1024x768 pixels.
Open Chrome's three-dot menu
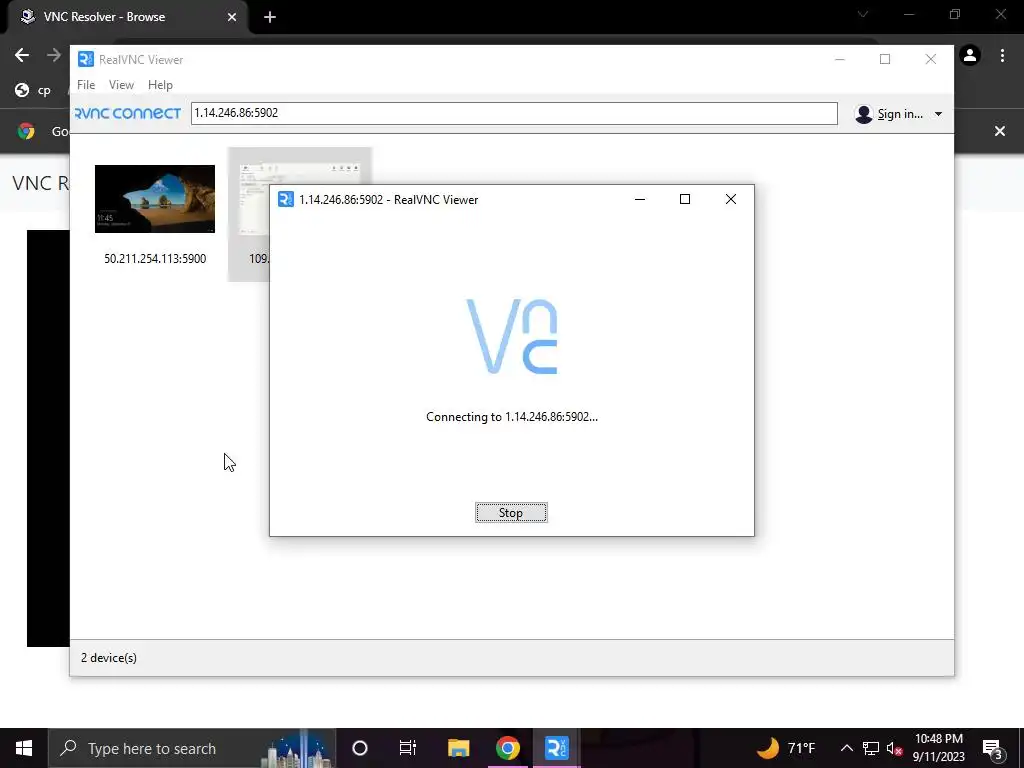pos(1002,56)
